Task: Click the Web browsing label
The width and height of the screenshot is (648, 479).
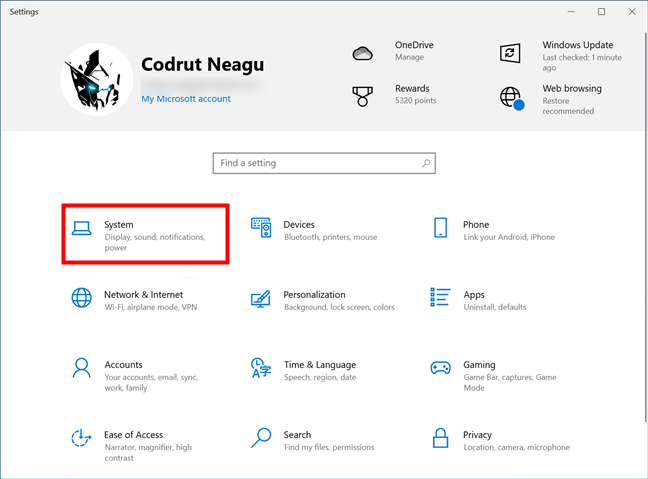Action: pyautogui.click(x=572, y=89)
